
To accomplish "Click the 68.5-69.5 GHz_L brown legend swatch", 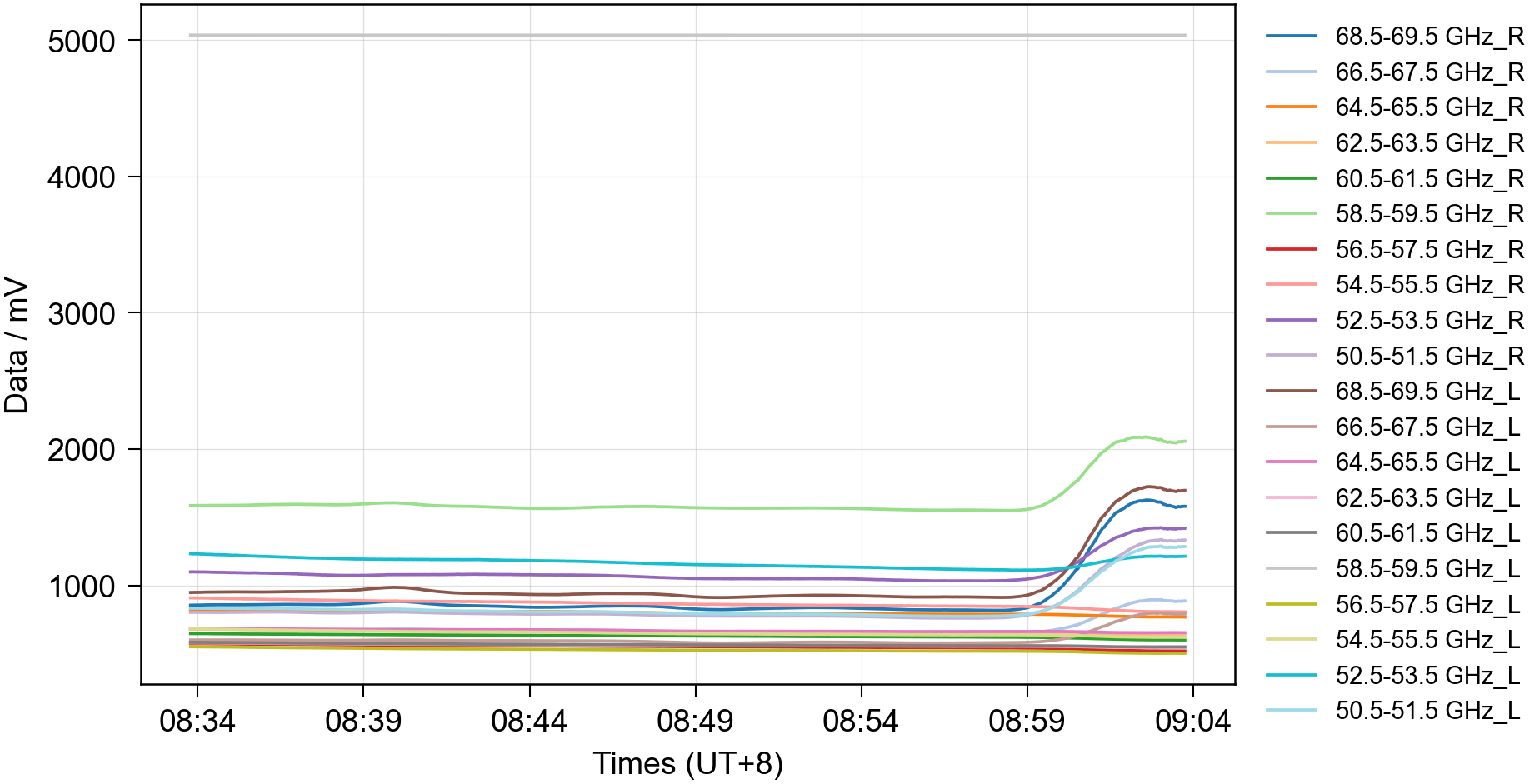I will [x=1291, y=392].
